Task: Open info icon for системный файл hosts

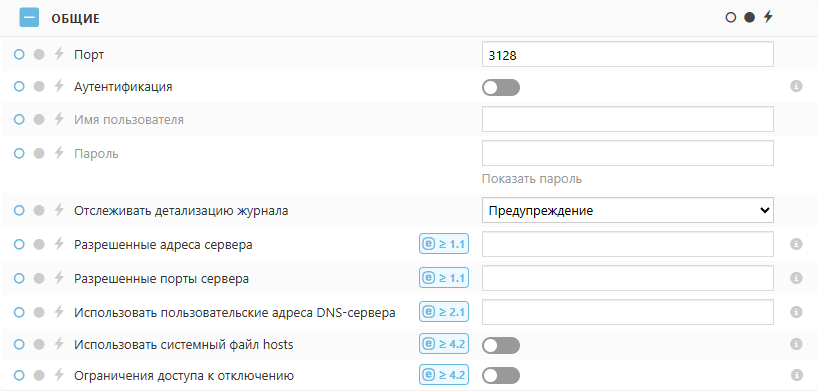Action: pos(796,344)
